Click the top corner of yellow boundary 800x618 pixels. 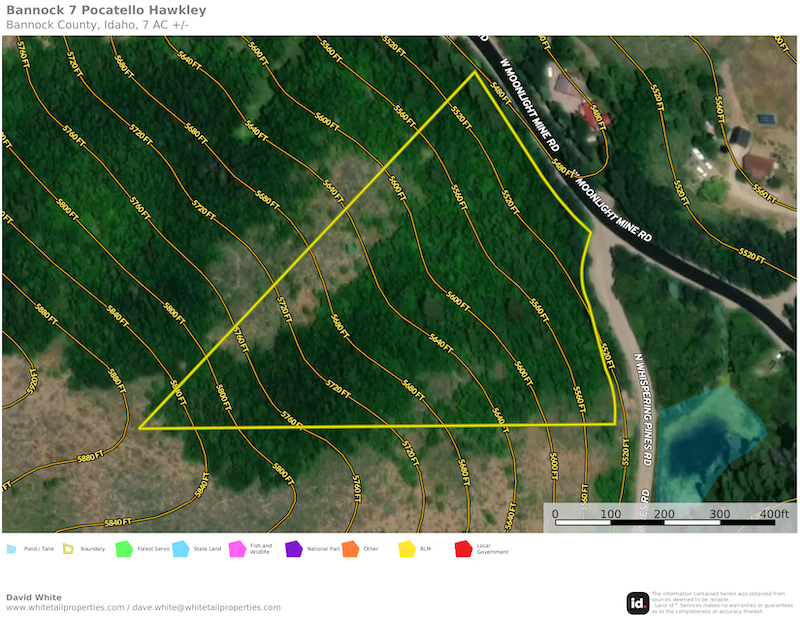[x=474, y=71]
